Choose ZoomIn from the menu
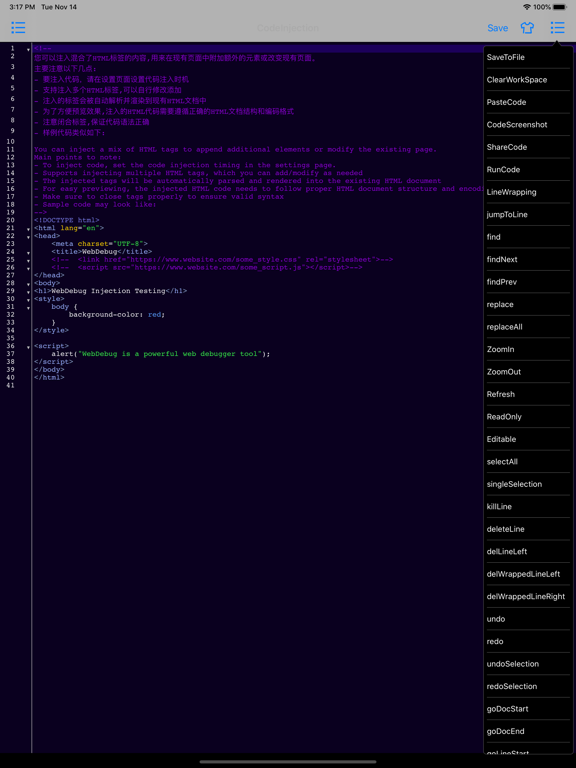The width and height of the screenshot is (576, 768). [x=528, y=349]
